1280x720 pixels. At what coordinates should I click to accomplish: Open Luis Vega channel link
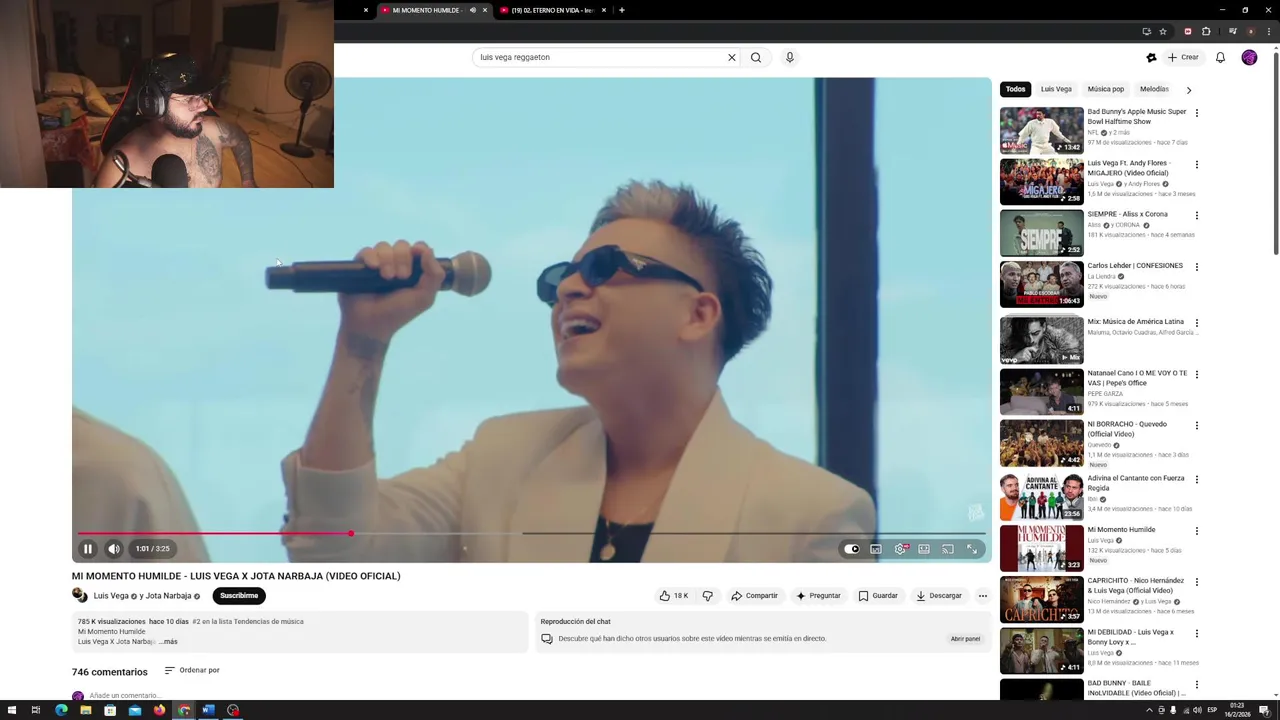point(111,596)
